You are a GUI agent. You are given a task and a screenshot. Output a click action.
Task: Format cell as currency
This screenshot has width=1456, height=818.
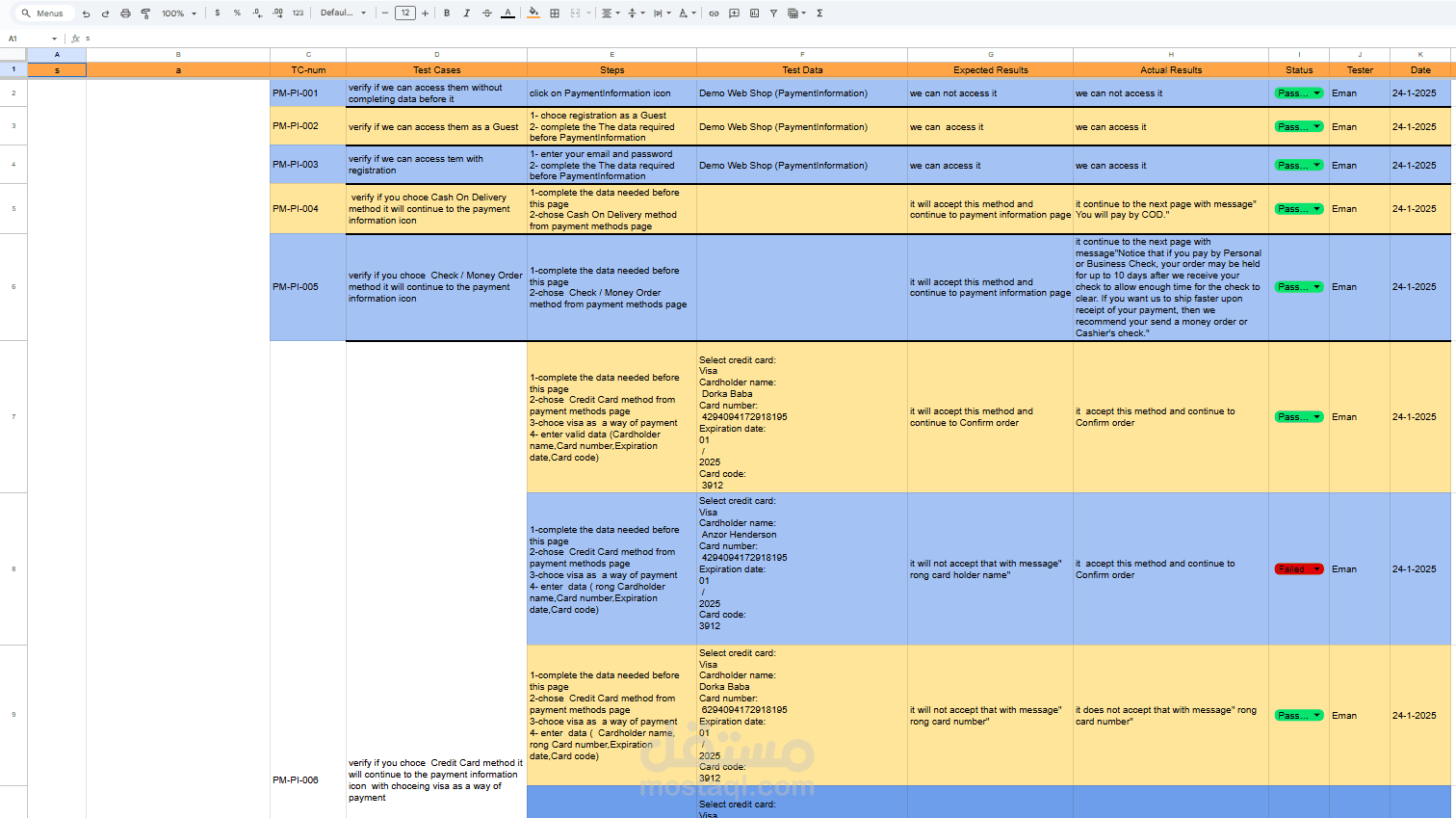[218, 13]
